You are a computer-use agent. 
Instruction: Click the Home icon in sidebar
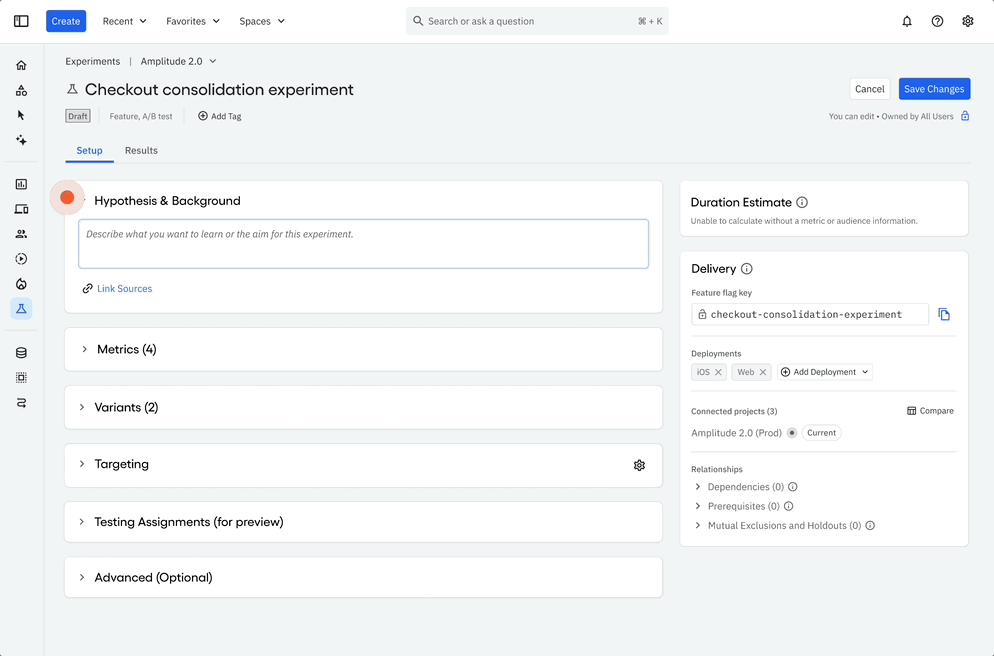coord(21,66)
